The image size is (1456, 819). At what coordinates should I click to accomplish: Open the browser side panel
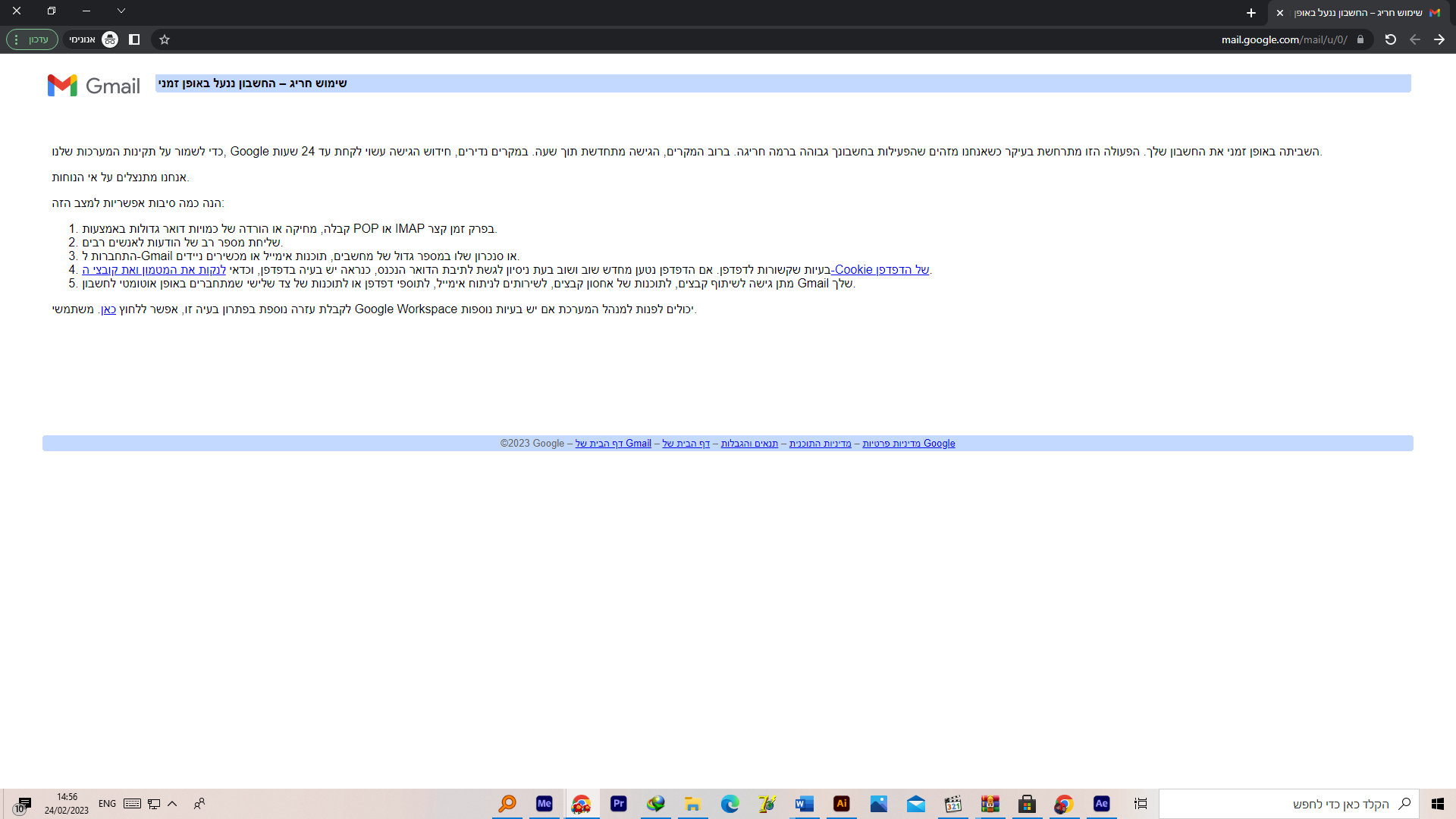tap(134, 39)
